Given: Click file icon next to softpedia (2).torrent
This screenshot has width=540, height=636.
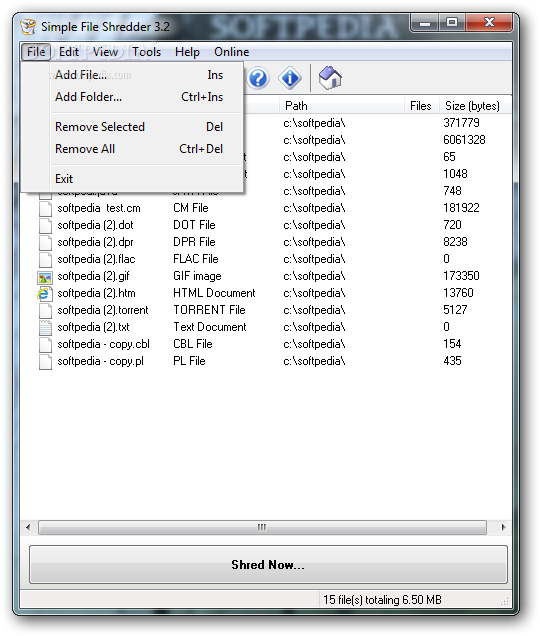Looking at the screenshot, I should coord(45,311).
